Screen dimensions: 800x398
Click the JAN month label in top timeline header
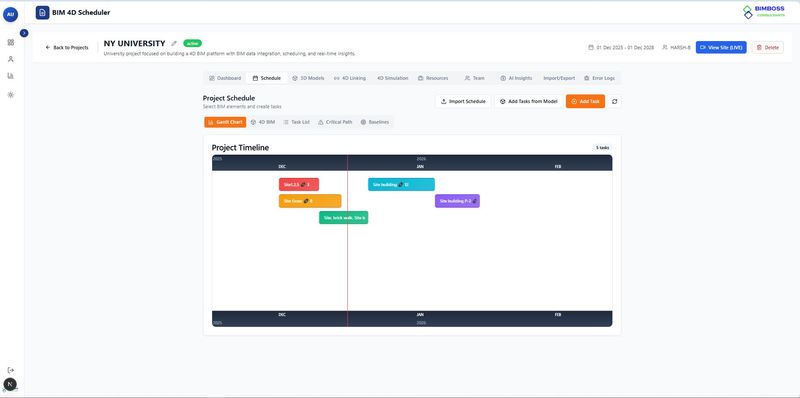pyautogui.click(x=420, y=166)
